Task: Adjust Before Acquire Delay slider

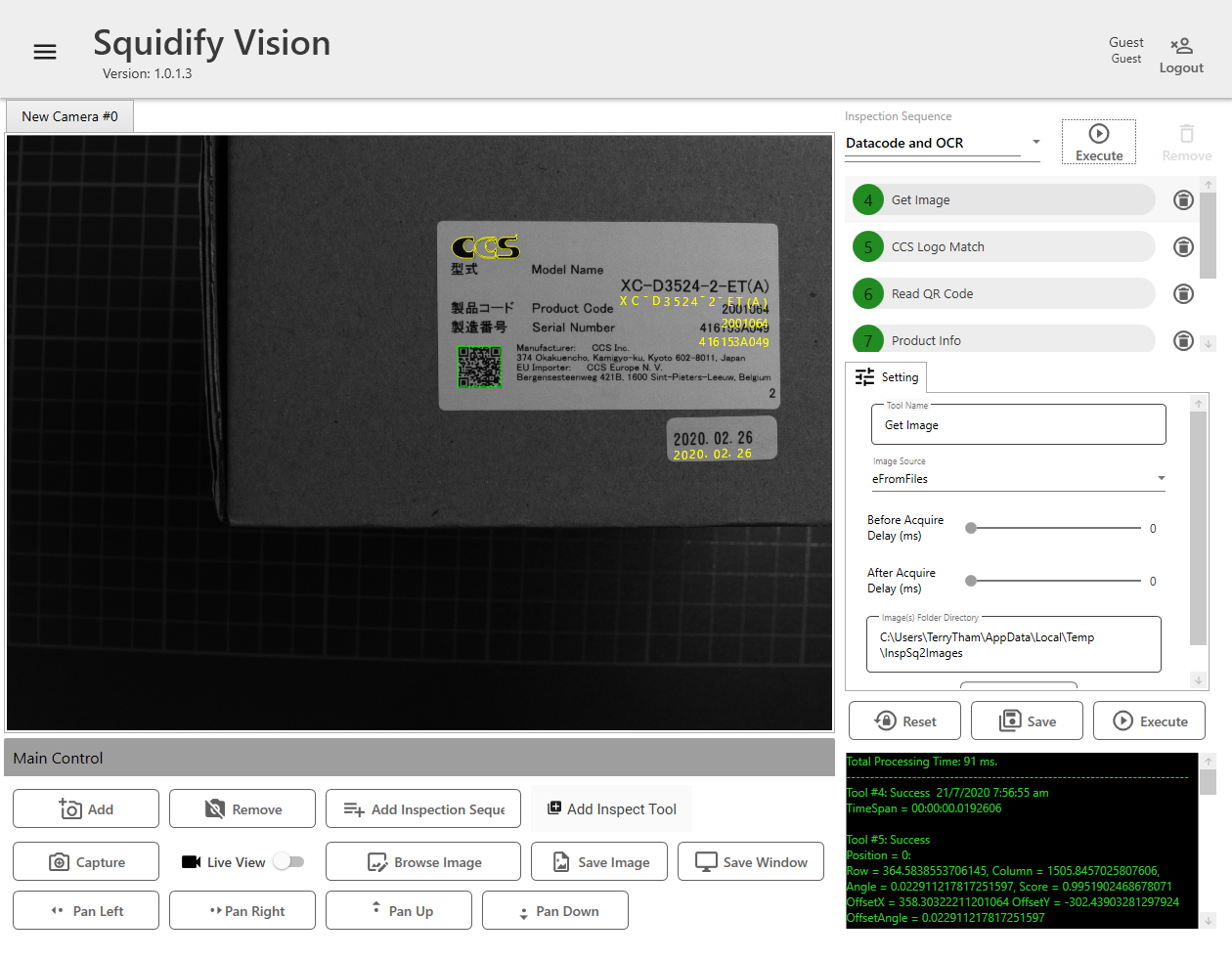Action: (1055, 528)
